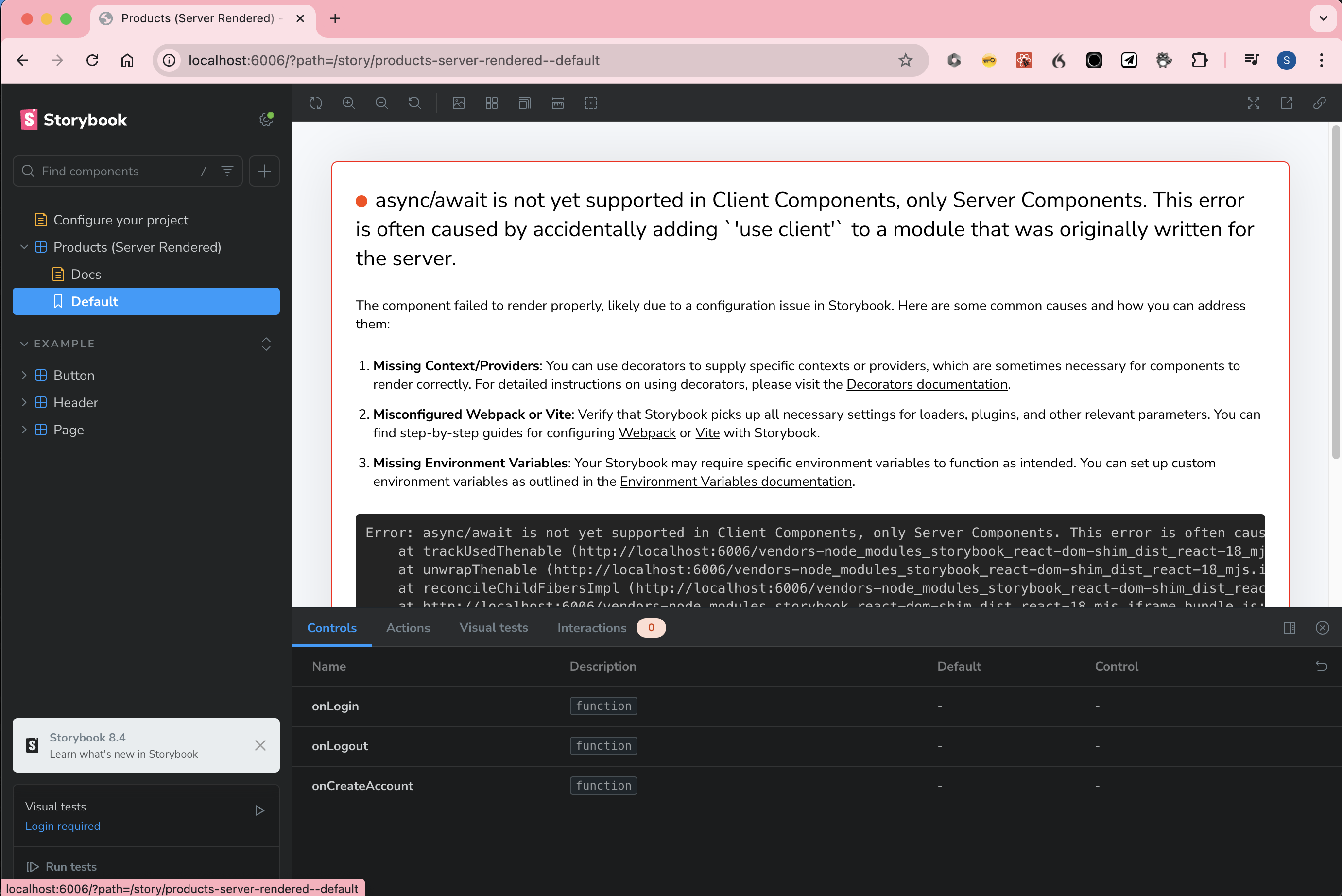
Task: Copy the story link icon
Action: tap(1320, 103)
